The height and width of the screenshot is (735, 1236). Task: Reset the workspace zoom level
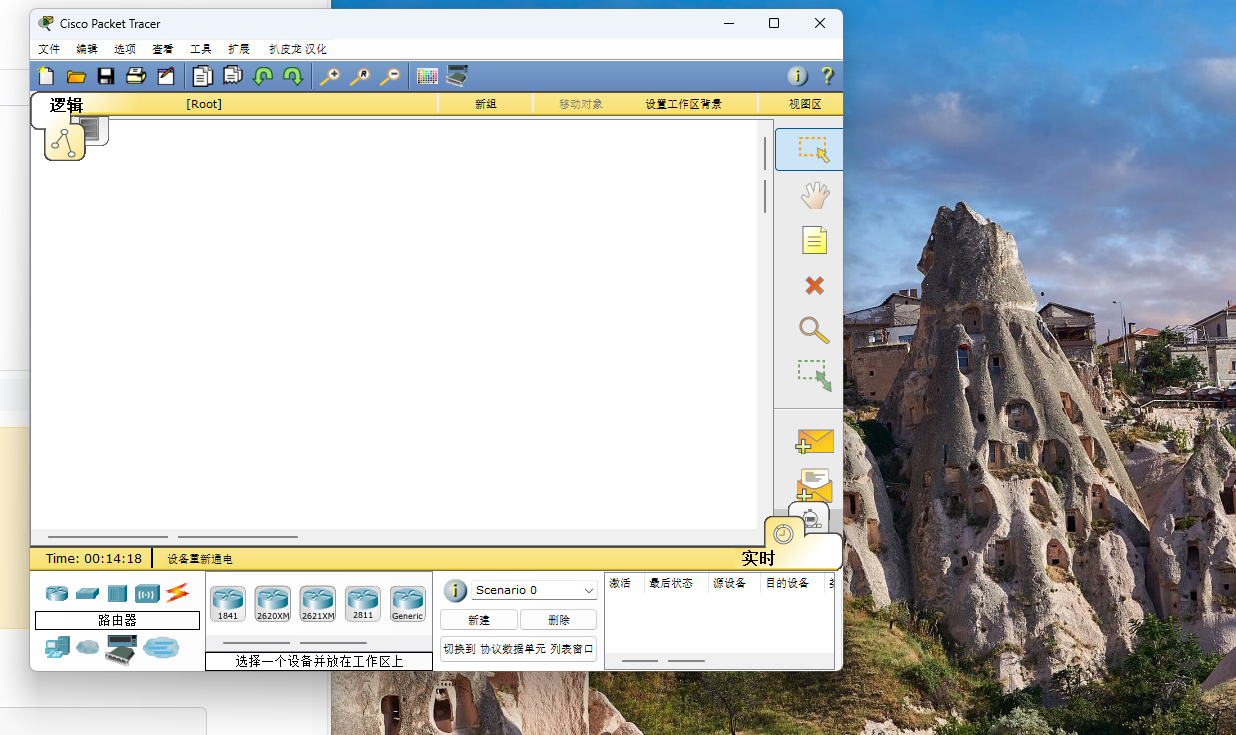[x=359, y=76]
